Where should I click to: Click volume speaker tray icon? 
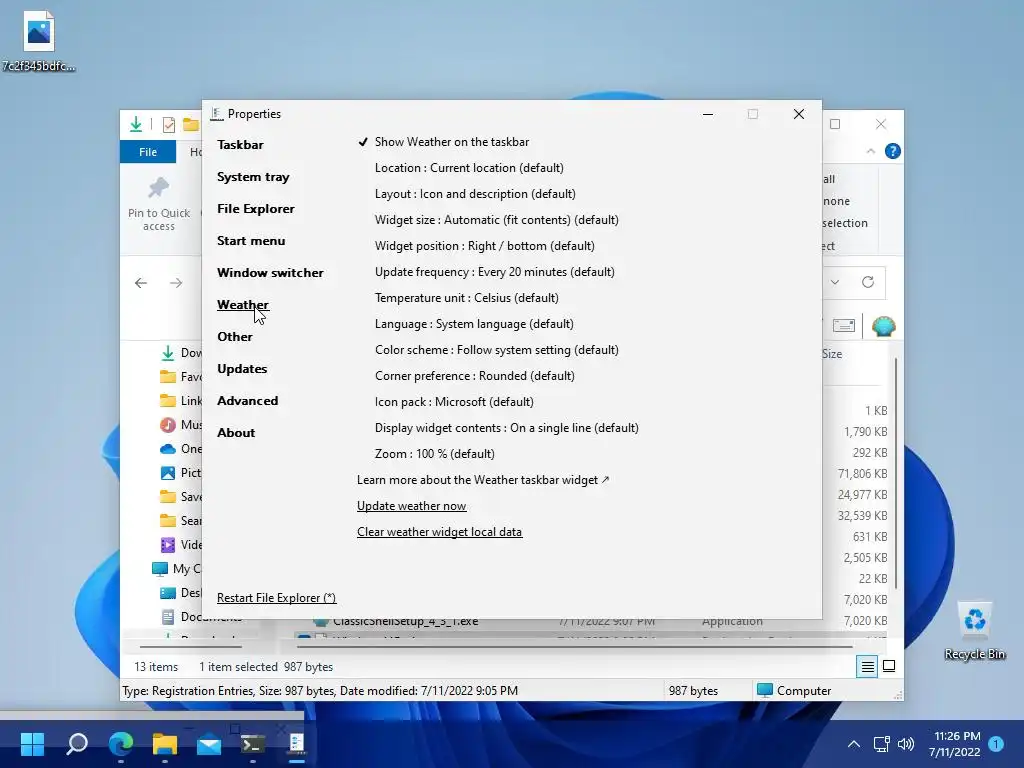tap(905, 744)
